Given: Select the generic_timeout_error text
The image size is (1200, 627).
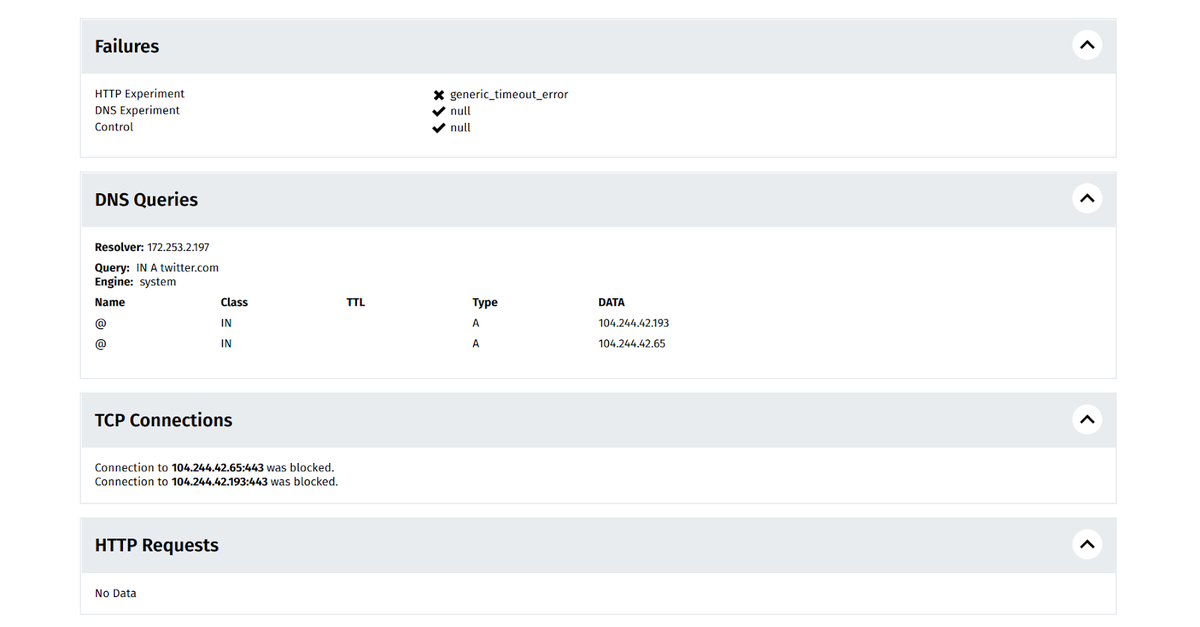Looking at the screenshot, I should click(509, 95).
